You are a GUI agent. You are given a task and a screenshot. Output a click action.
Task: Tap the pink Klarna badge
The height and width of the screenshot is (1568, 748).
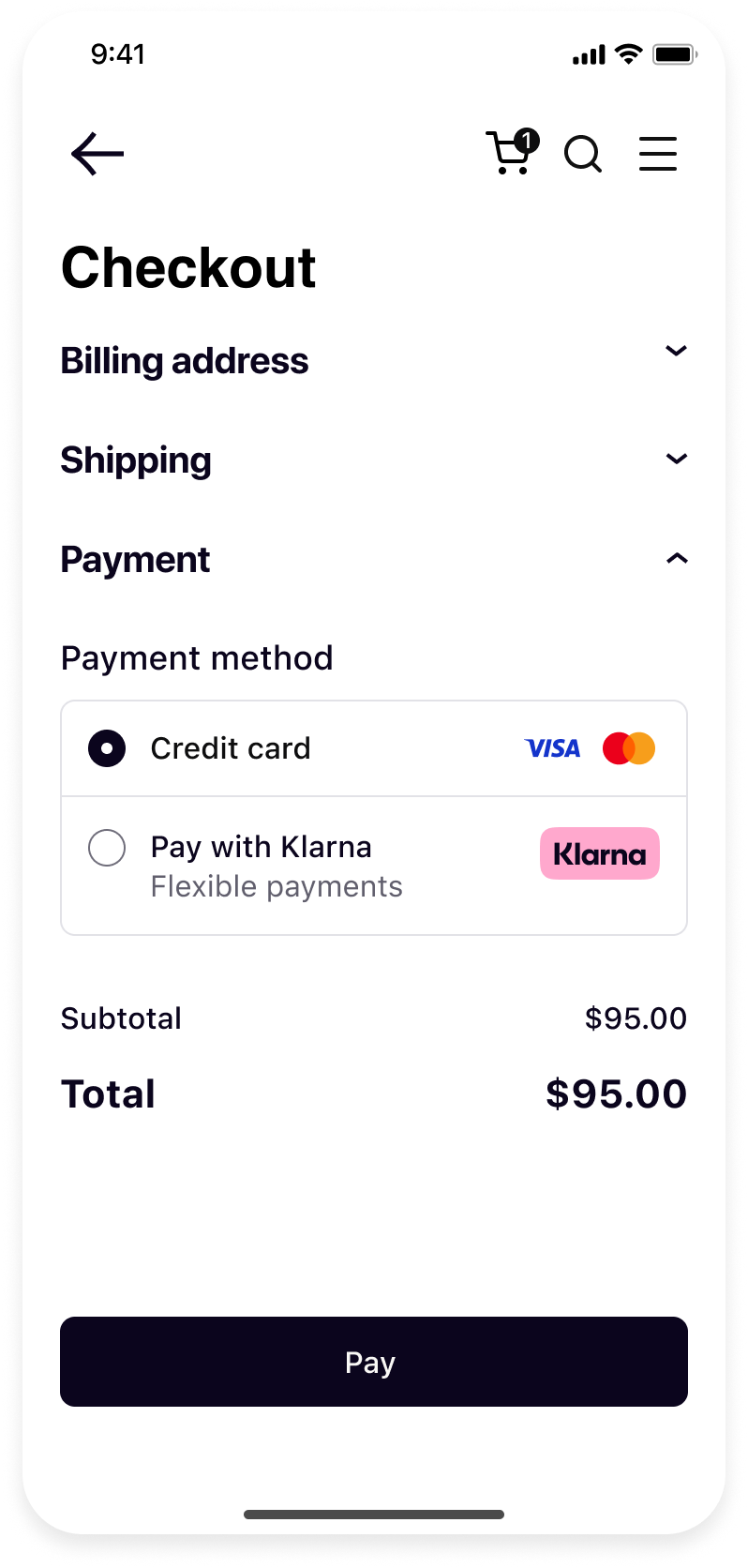(x=600, y=853)
